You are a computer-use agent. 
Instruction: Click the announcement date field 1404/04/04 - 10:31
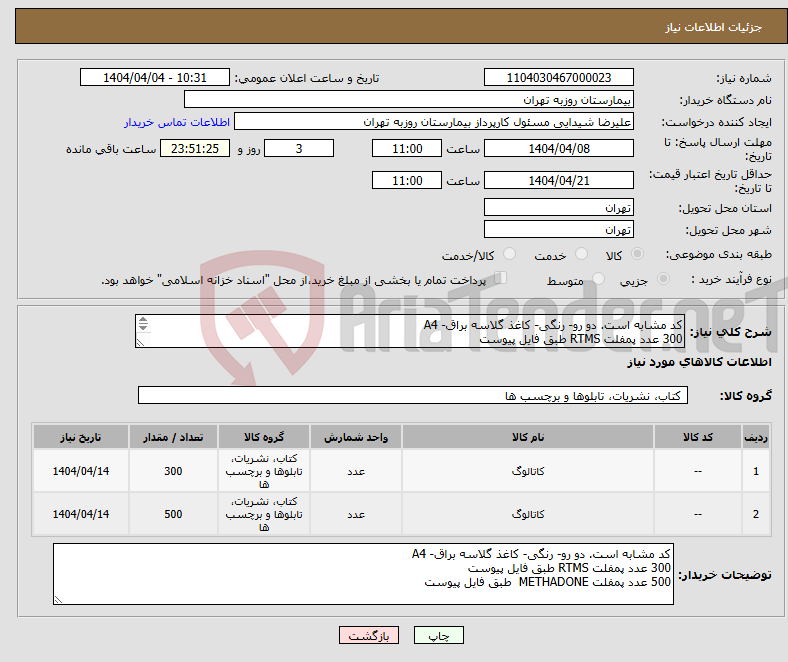(155, 77)
